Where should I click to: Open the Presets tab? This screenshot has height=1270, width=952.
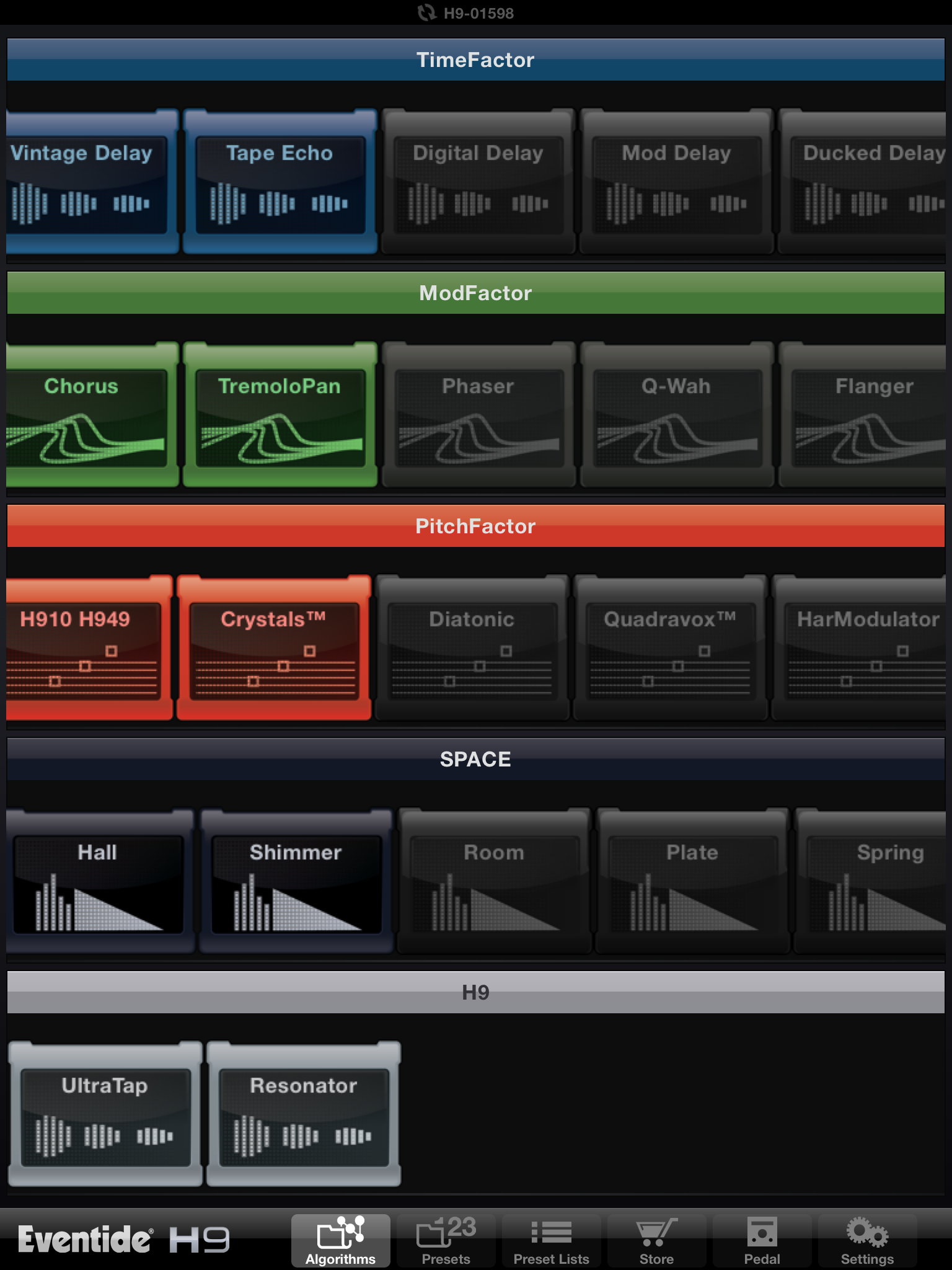(x=446, y=1241)
